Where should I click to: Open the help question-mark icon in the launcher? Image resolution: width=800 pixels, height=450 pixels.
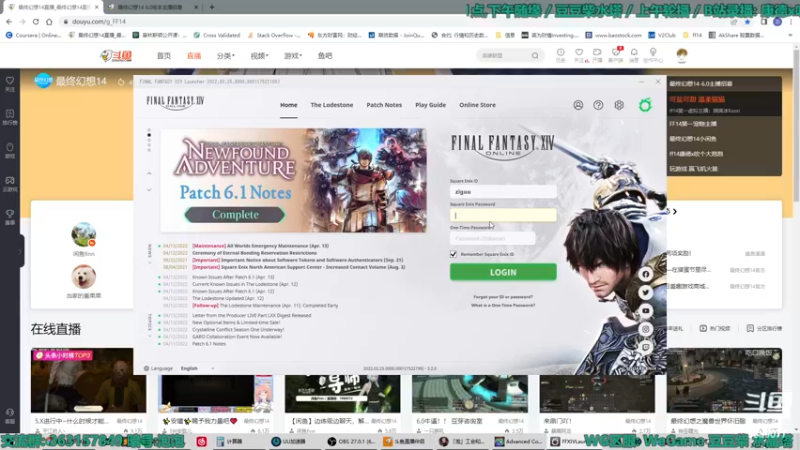pyautogui.click(x=598, y=105)
